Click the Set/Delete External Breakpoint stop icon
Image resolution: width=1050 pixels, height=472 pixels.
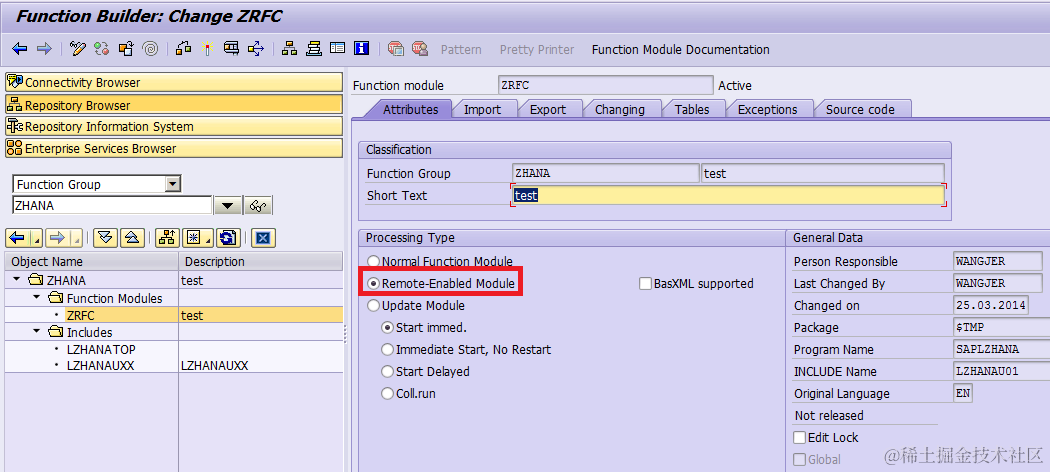420,49
